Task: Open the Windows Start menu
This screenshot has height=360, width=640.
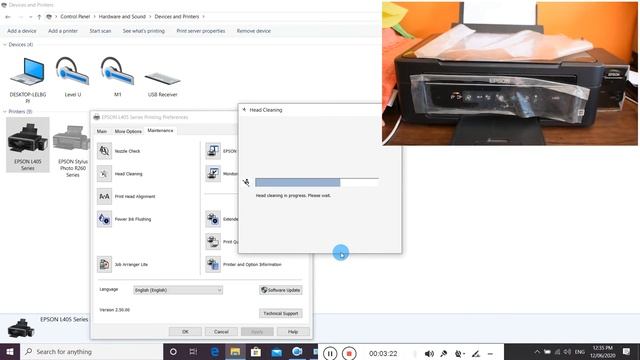Action: coord(10,351)
